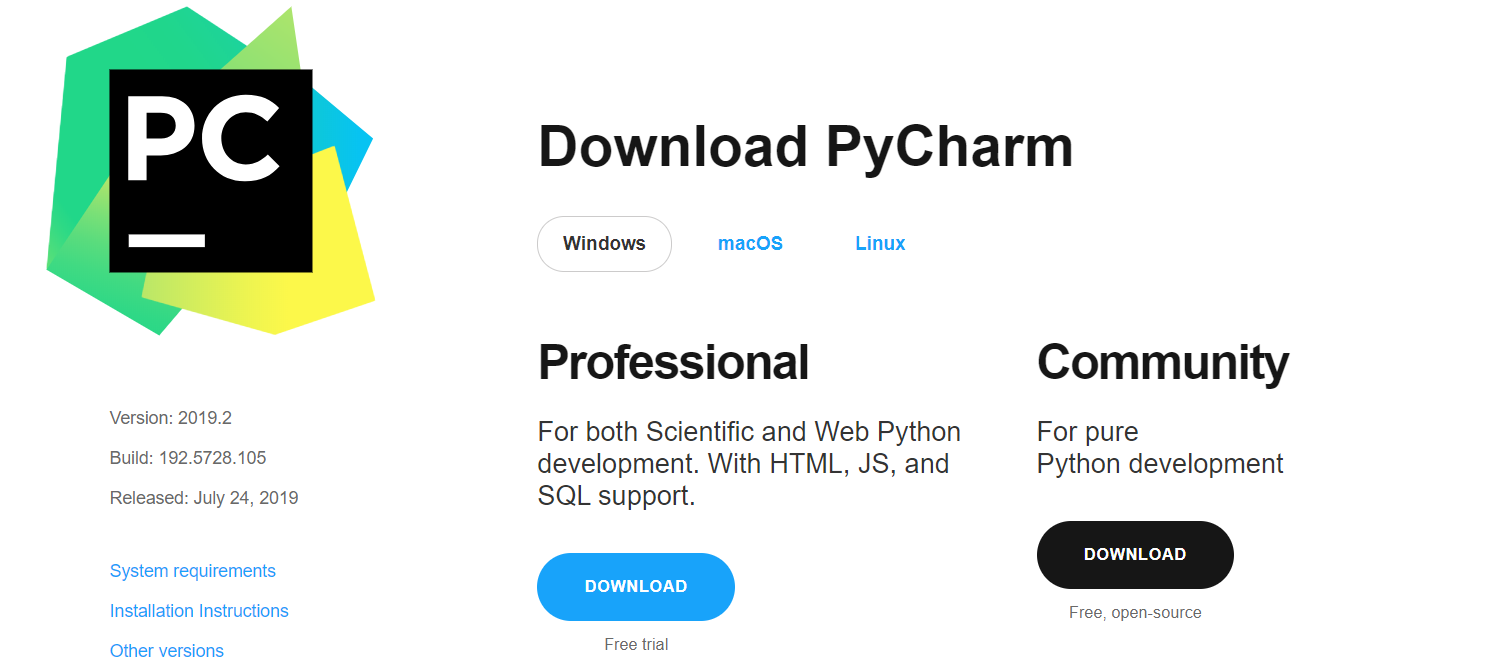Click the Download PyCharm heading
The width and height of the screenshot is (1509, 660).
click(x=805, y=145)
